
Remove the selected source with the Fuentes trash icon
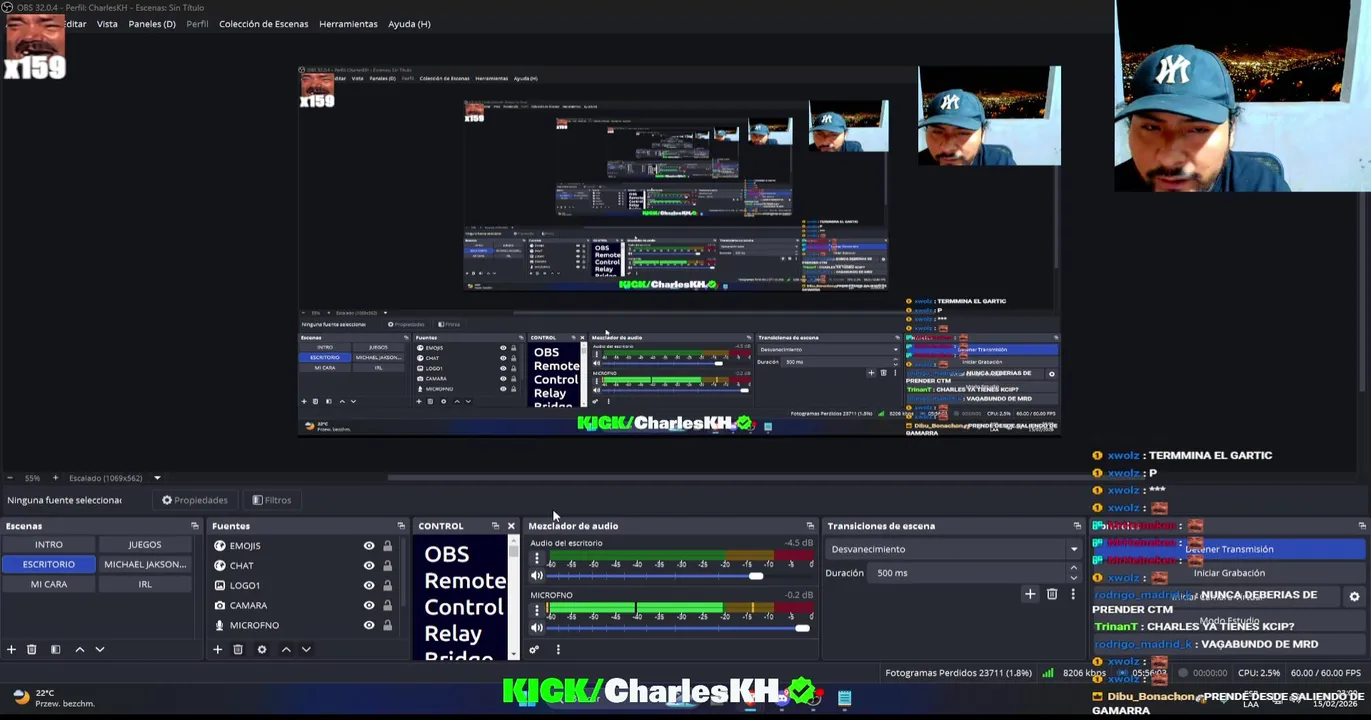pos(238,649)
